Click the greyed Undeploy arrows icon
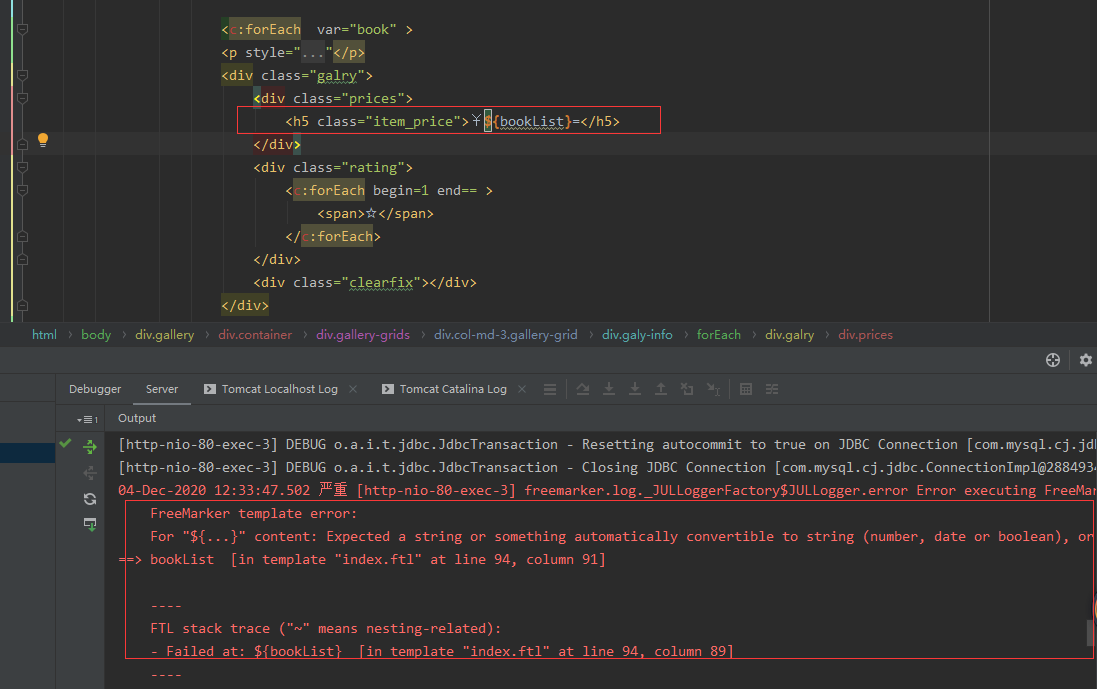The height and width of the screenshot is (689, 1097). (x=90, y=473)
